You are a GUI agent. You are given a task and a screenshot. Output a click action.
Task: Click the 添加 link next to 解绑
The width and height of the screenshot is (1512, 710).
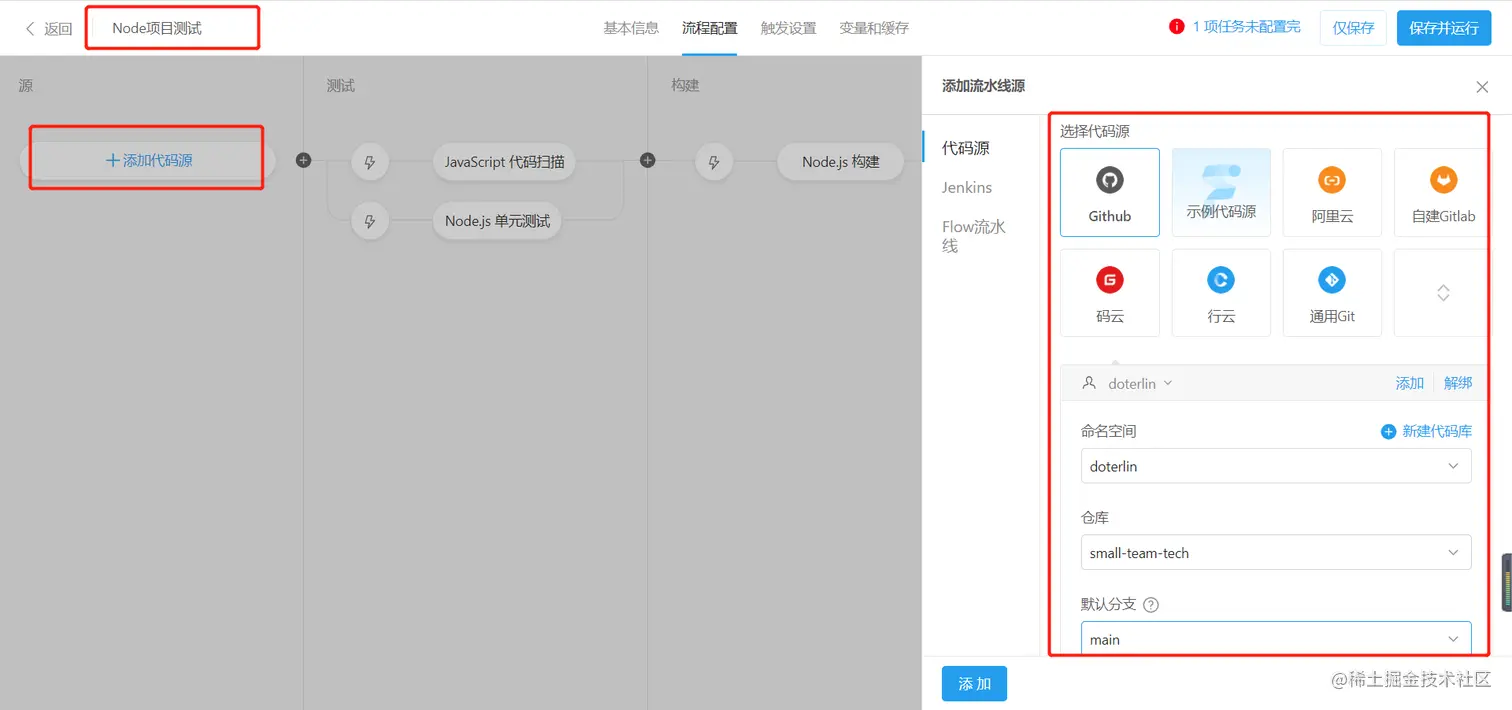tap(1410, 383)
